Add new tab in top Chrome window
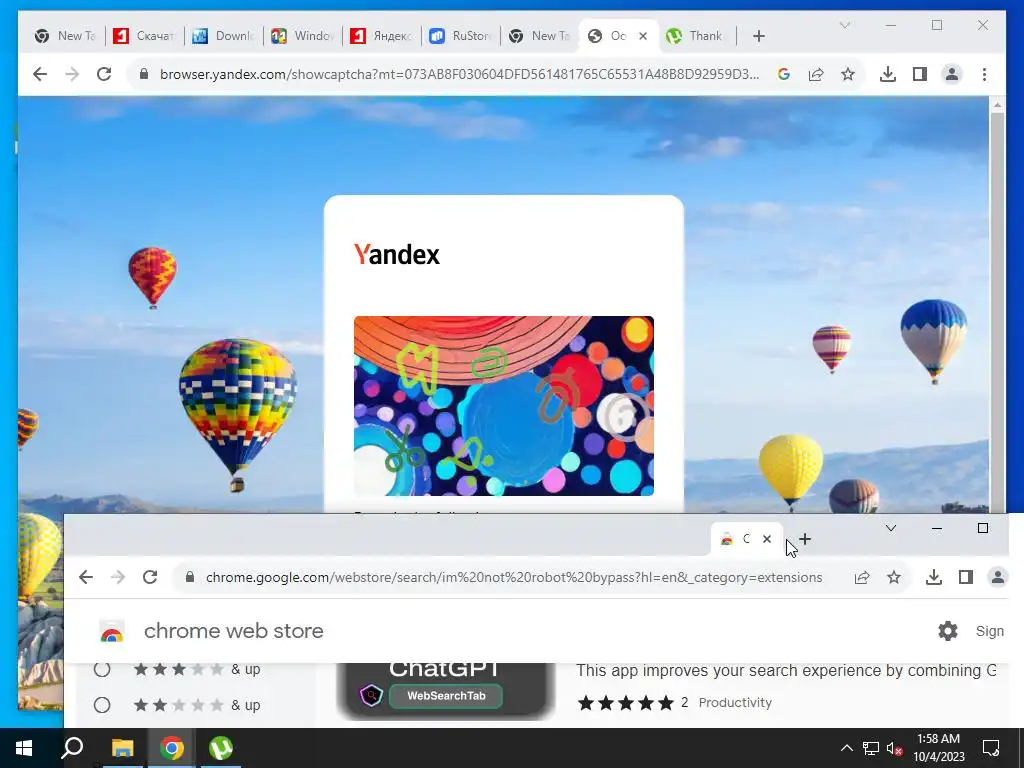The width and height of the screenshot is (1024, 768). click(x=758, y=37)
